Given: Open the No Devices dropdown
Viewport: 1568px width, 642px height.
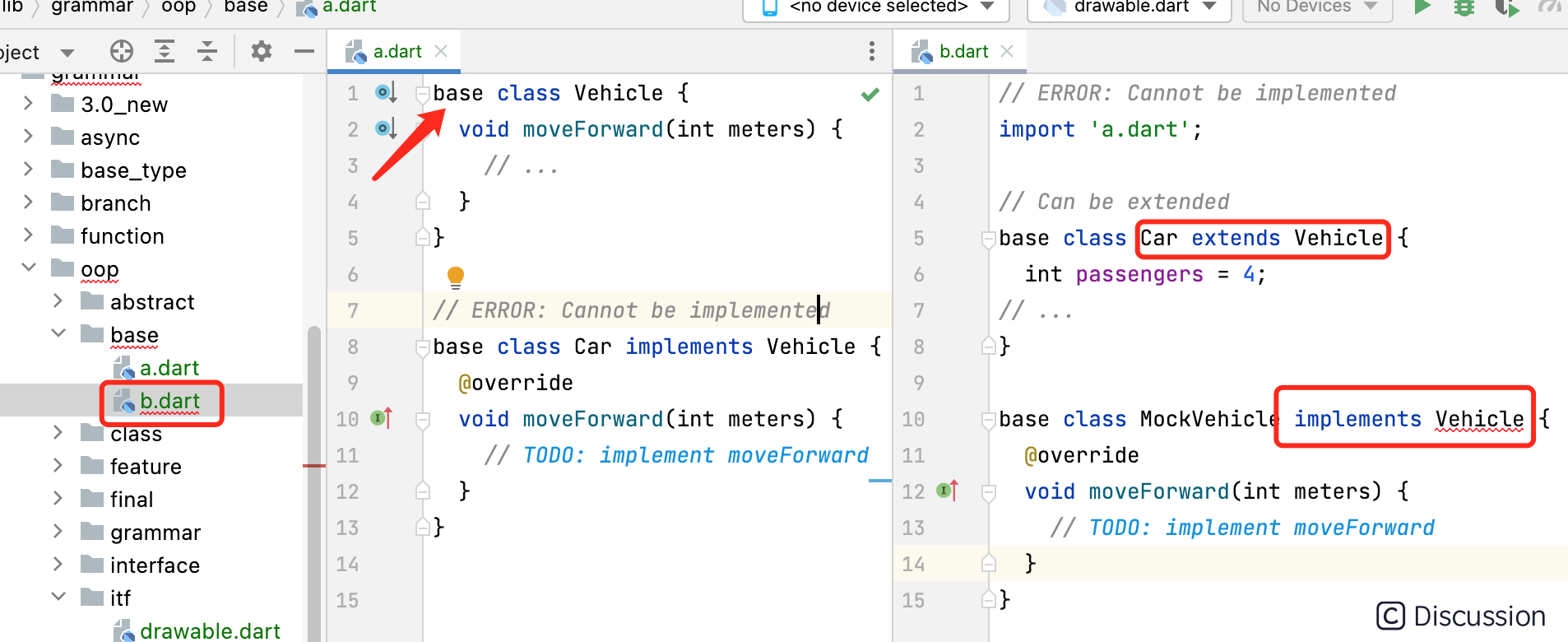Looking at the screenshot, I should (x=1317, y=7).
